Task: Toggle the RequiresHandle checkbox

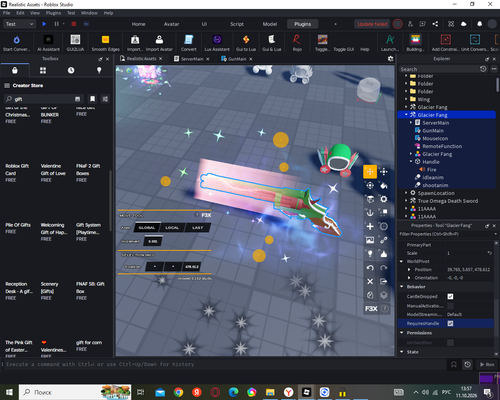Action: click(450, 323)
